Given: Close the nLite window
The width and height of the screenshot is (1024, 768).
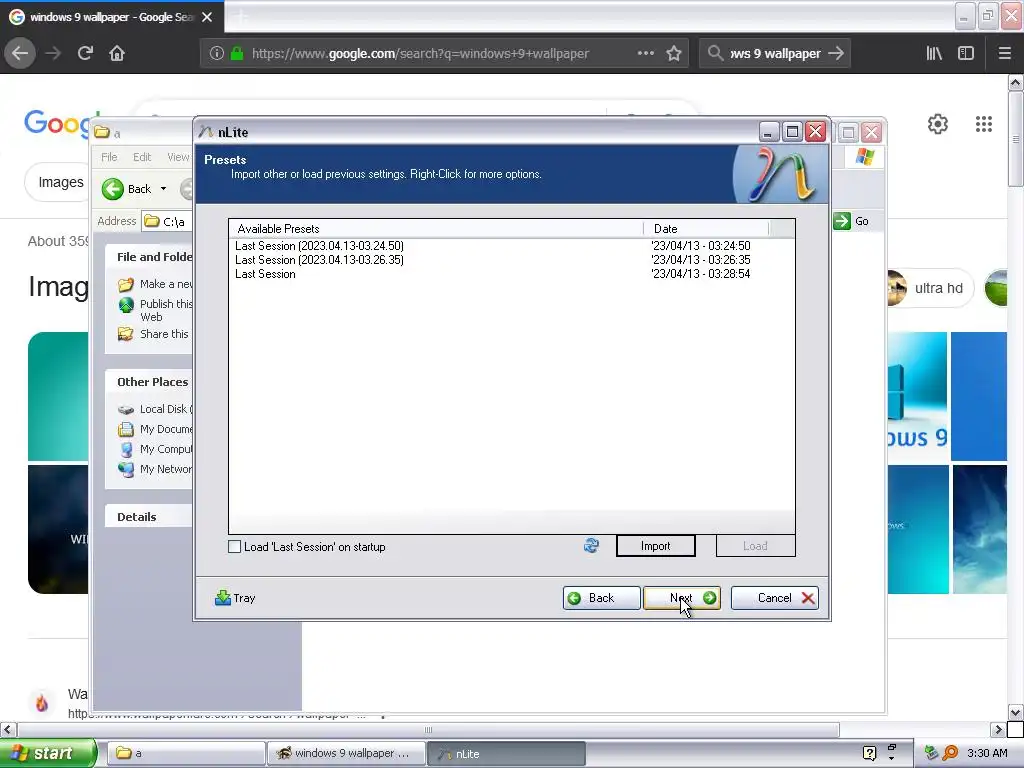Looking at the screenshot, I should pos(815,132).
